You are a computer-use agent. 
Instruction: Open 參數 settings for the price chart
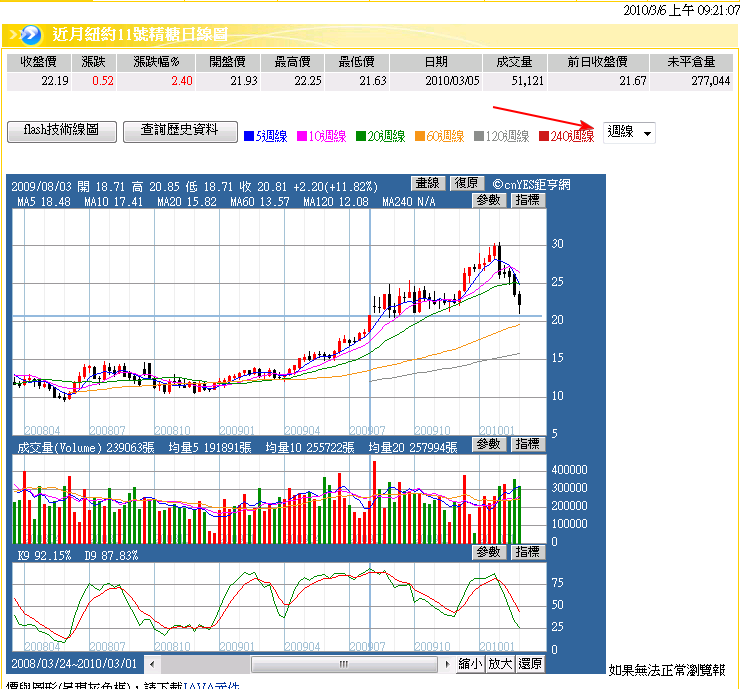coord(488,201)
